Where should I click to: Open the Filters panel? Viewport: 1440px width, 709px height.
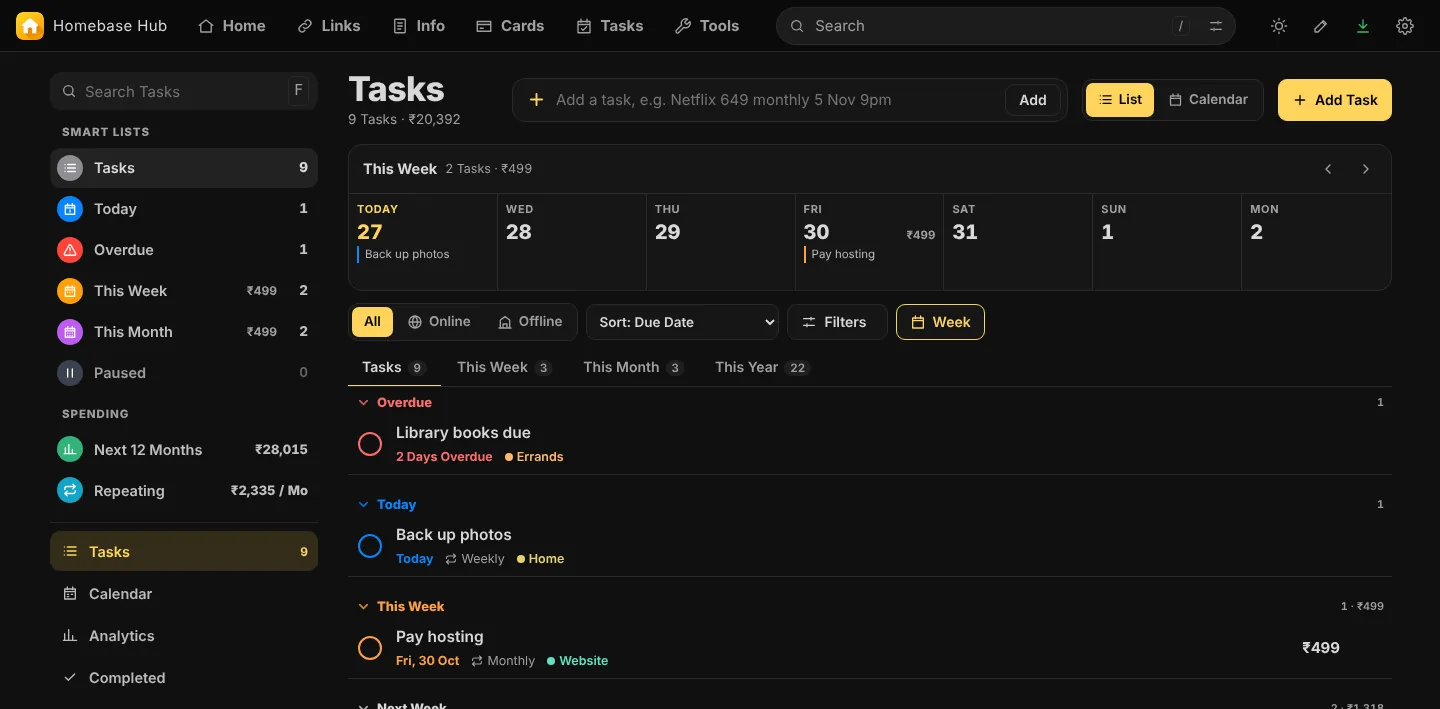click(x=837, y=322)
